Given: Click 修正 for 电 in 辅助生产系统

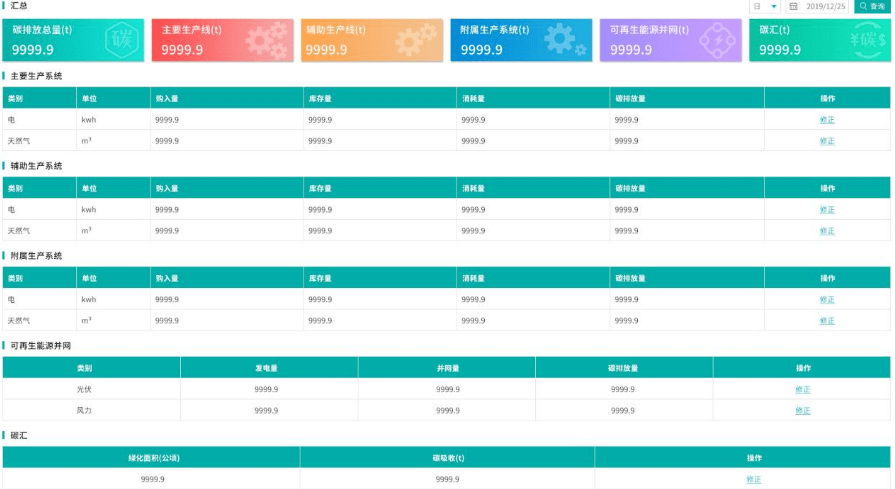Looking at the screenshot, I should point(827,210).
